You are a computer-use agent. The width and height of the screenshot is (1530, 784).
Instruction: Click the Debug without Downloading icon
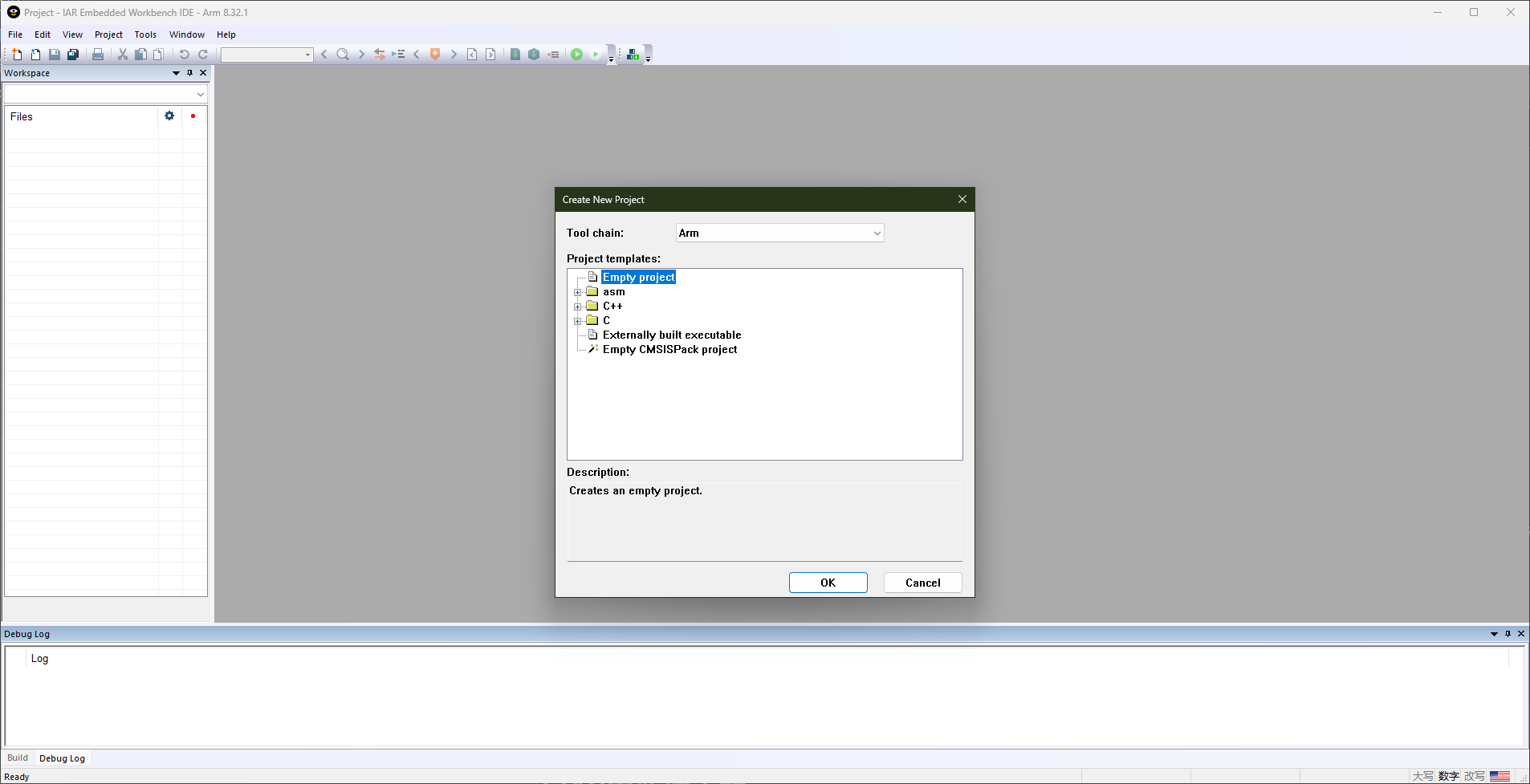(x=596, y=55)
